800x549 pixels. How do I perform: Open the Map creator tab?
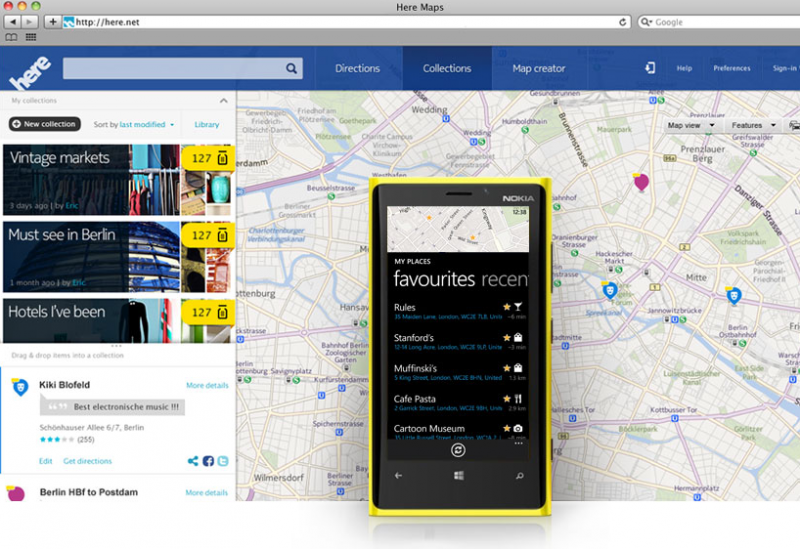pyautogui.click(x=539, y=68)
